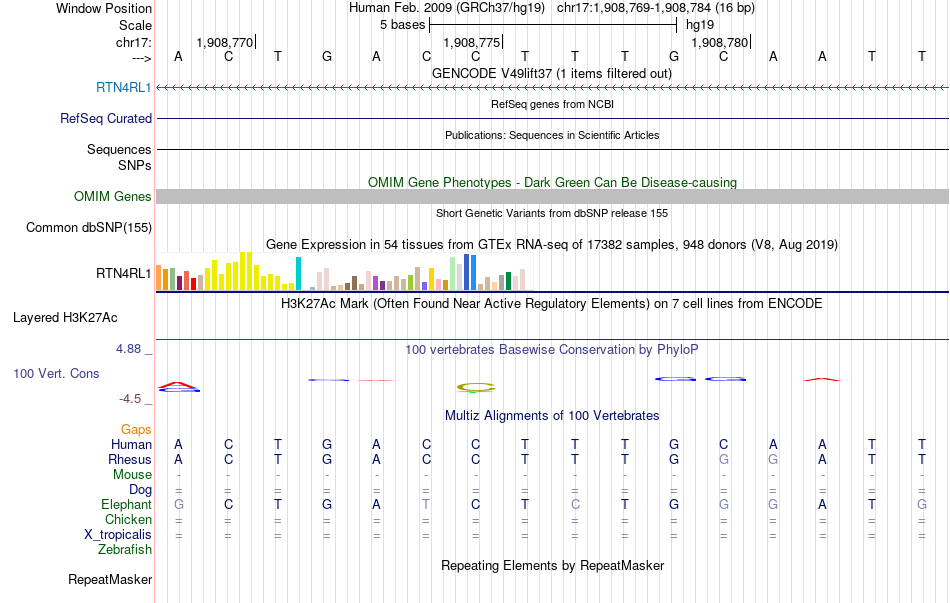Open Multiz Alignments of 100 Vertebrates title
This screenshot has height=603, width=950.
(x=551, y=415)
